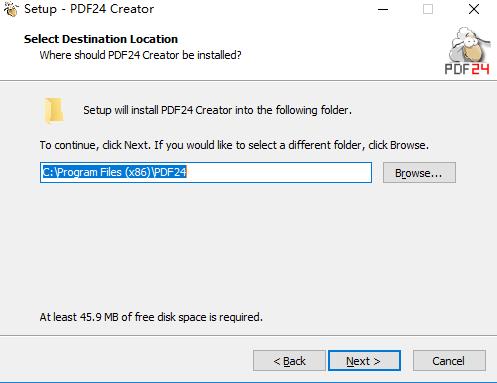Click the blank area inside the destination path field

click(x=279, y=172)
